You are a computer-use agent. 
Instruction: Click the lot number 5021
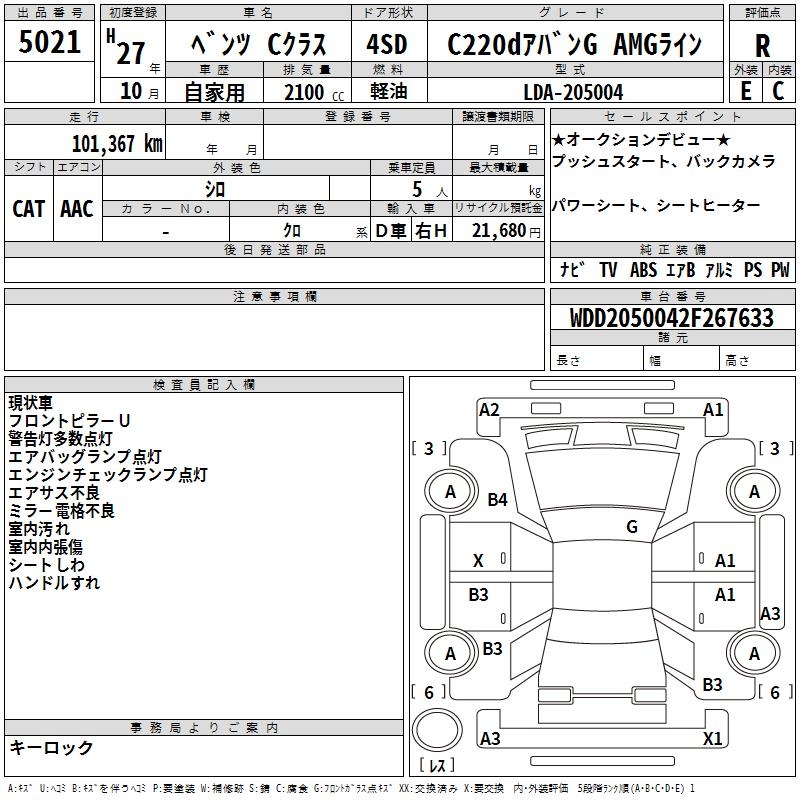pos(49,42)
